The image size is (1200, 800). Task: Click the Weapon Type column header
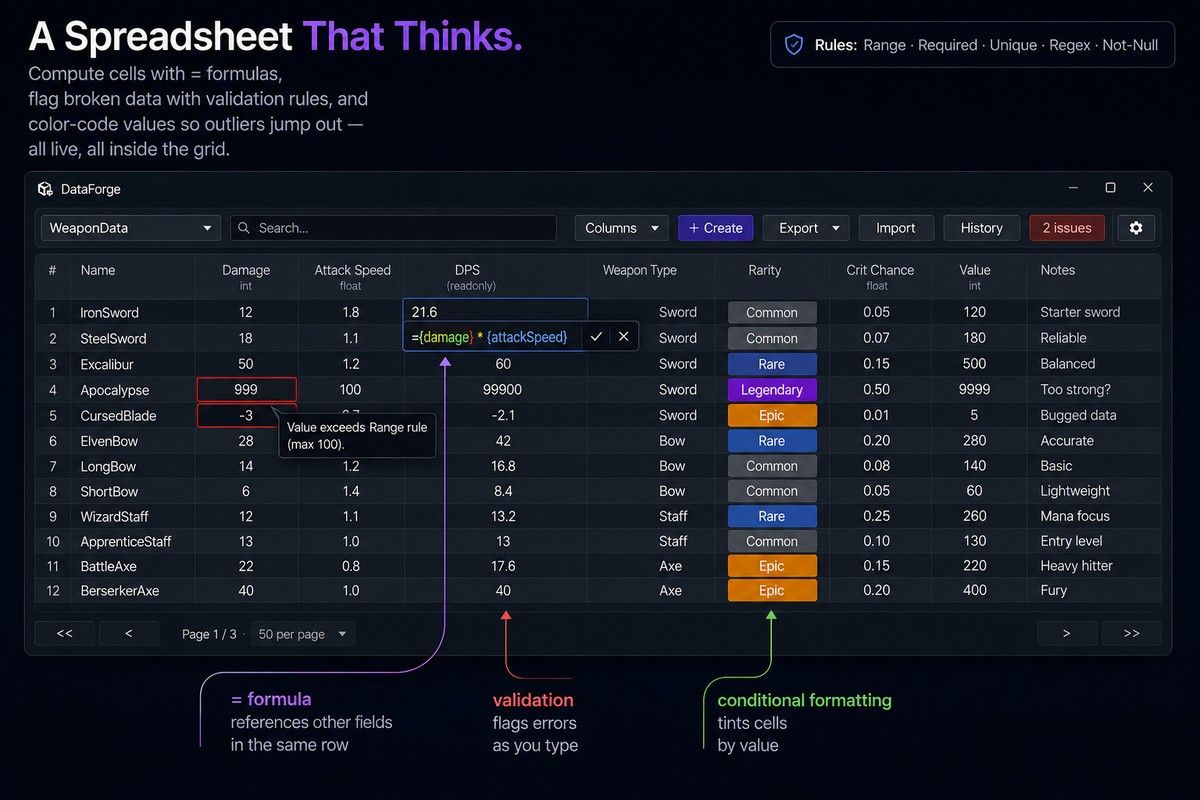coord(640,270)
